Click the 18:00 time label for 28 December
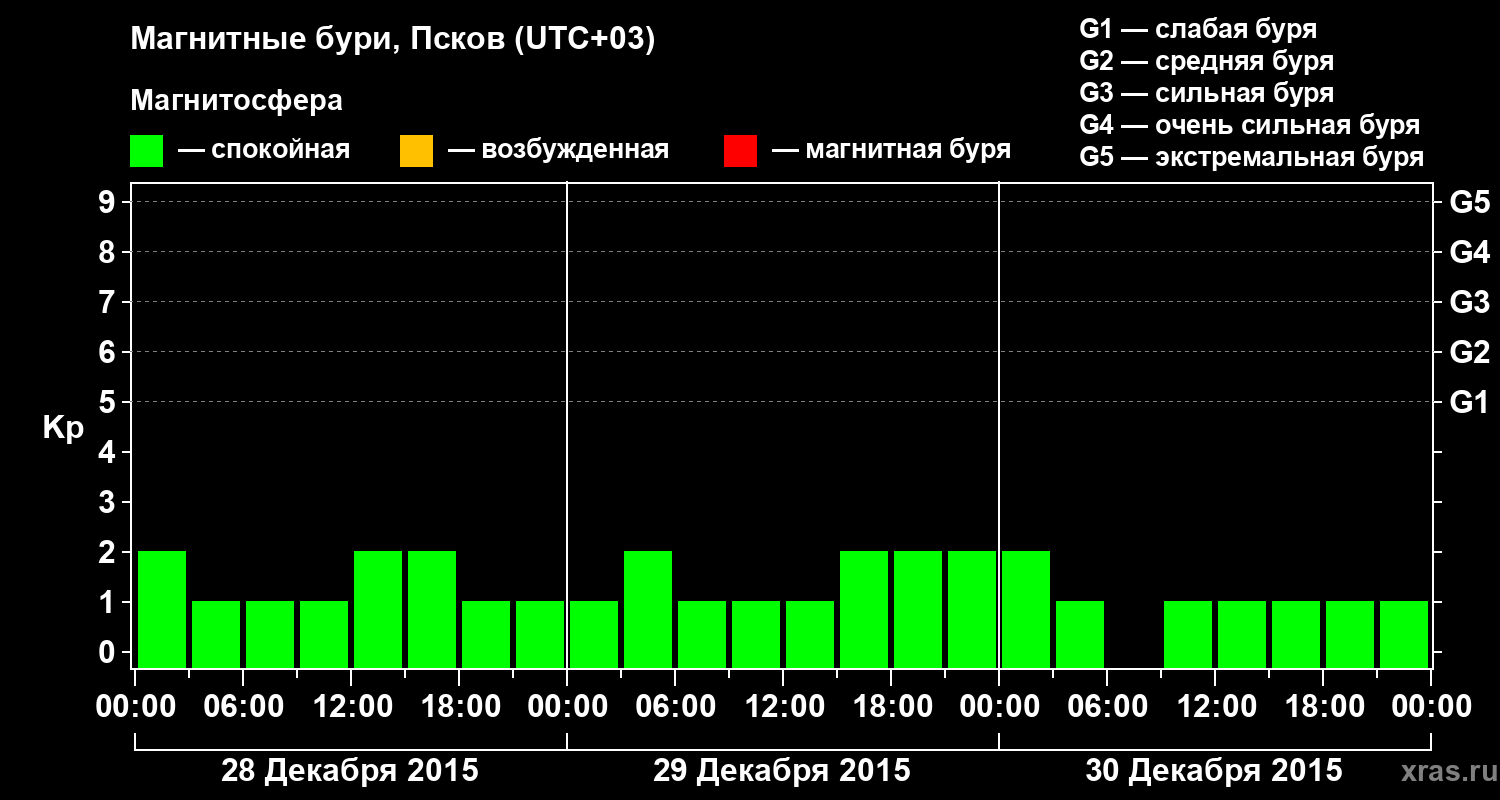The image size is (1500, 800). [459, 707]
